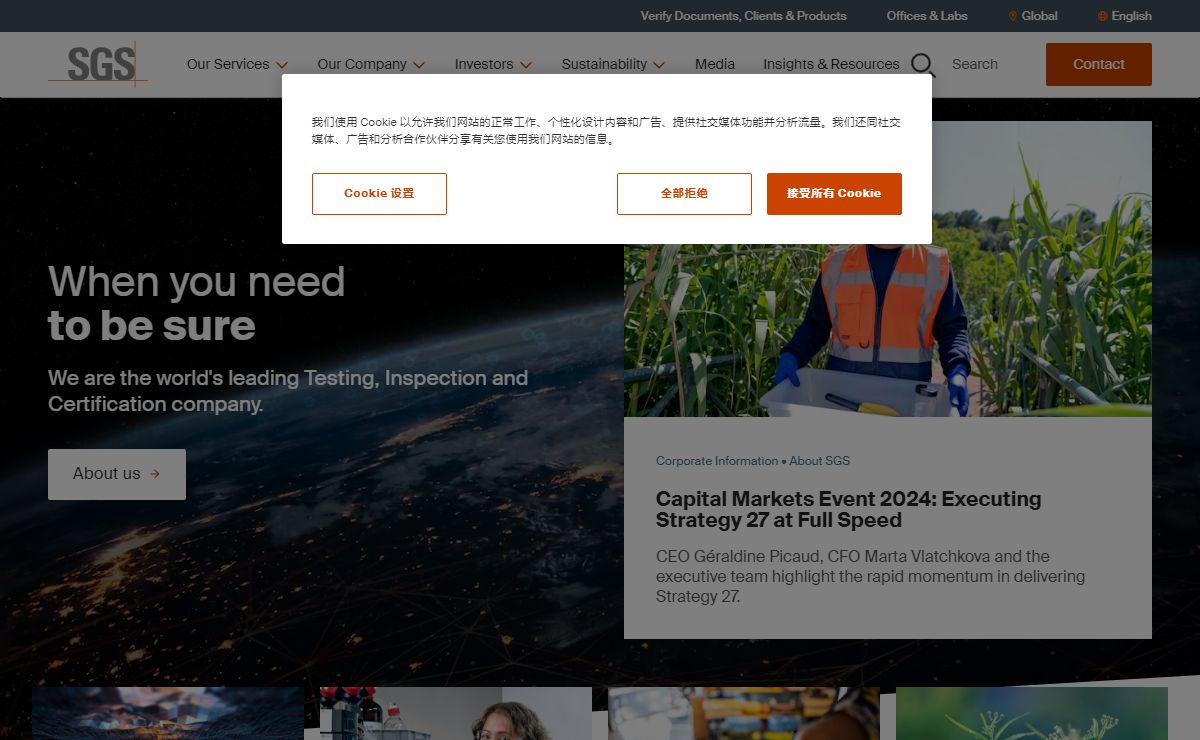Expand the Our Company chevron
Screen dimensions: 1200x740
tap(419, 65)
